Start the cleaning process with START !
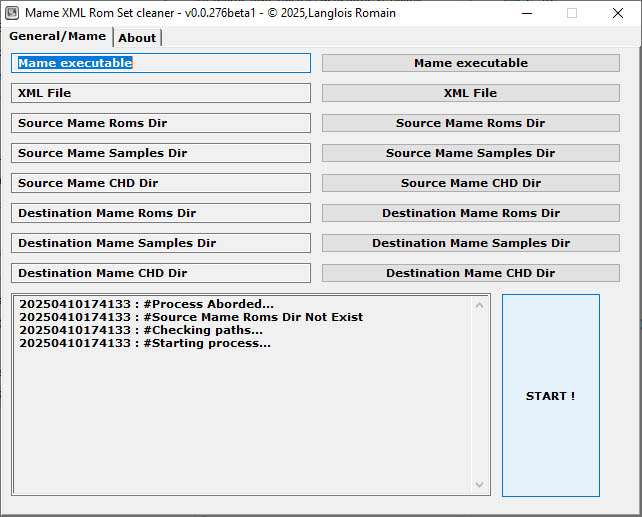The height and width of the screenshot is (517, 642). tap(551, 395)
